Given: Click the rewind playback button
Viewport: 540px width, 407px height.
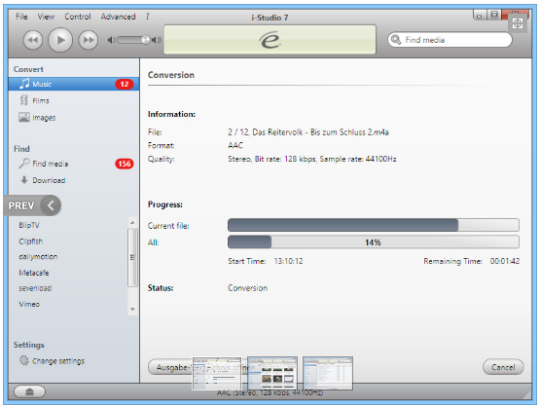Looking at the screenshot, I should [x=33, y=40].
